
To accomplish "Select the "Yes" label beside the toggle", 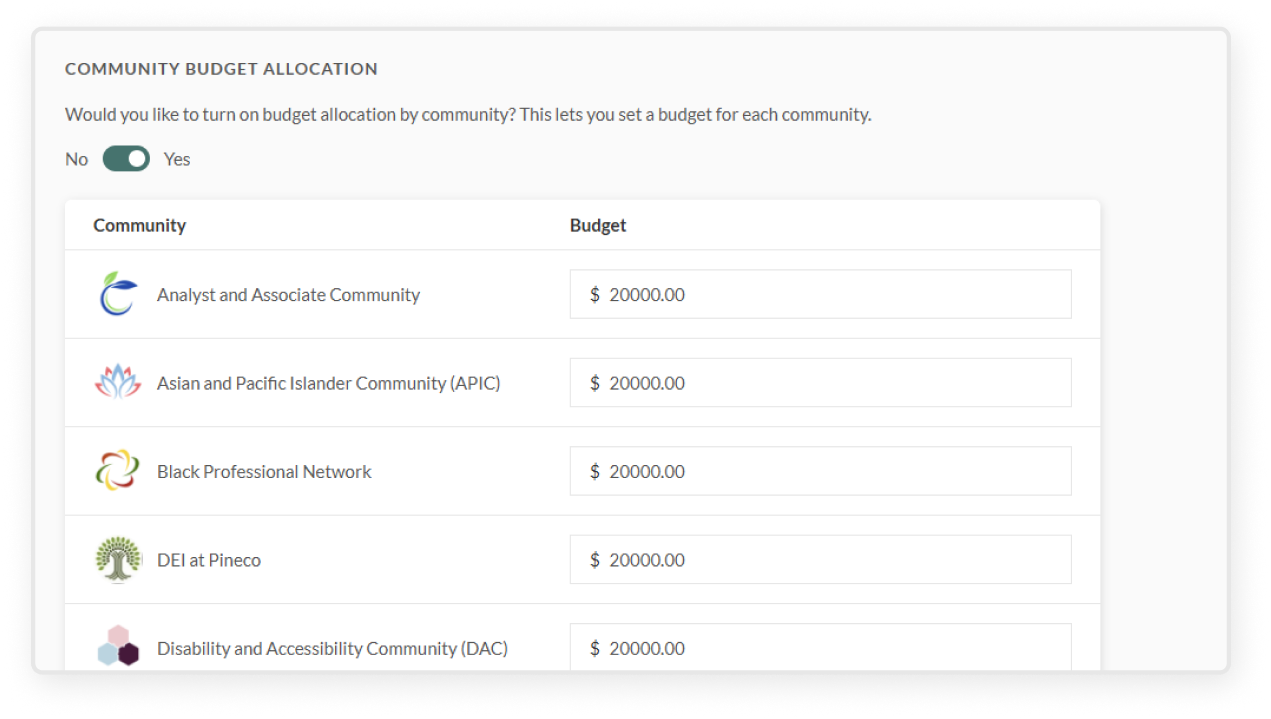I will pos(177,159).
